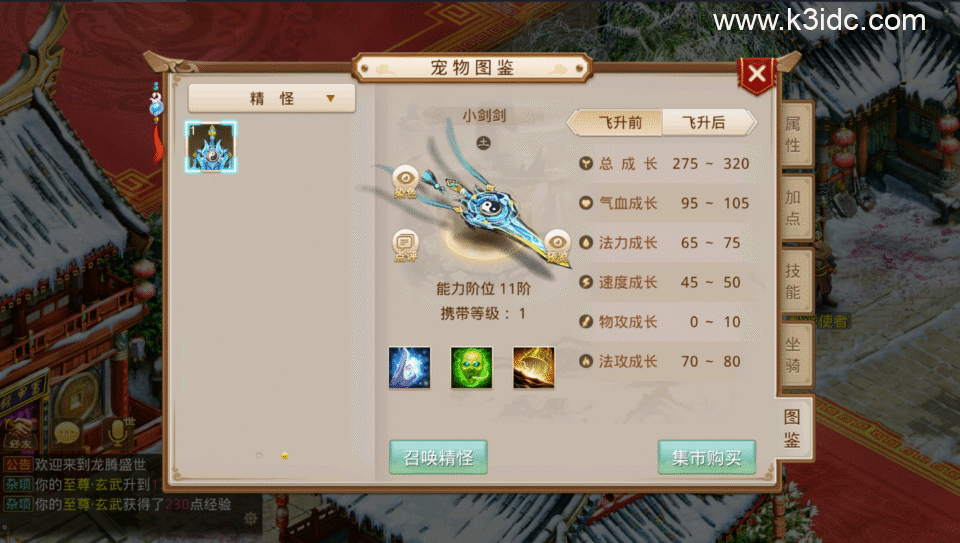Image resolution: width=960 pixels, height=543 pixels.
Task: Open the 属性 side tab
Action: [x=794, y=135]
